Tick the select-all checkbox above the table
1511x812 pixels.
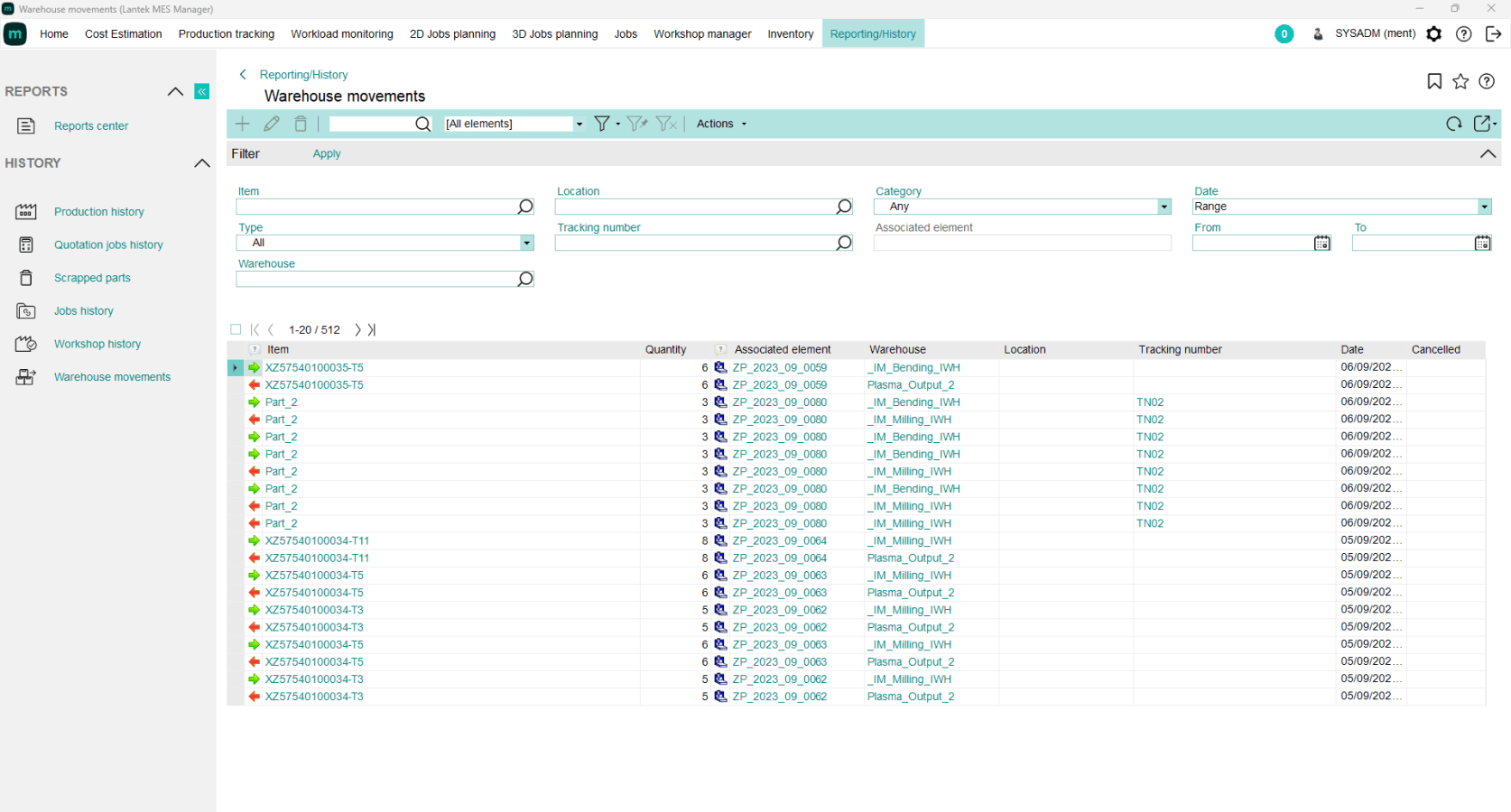(236, 329)
